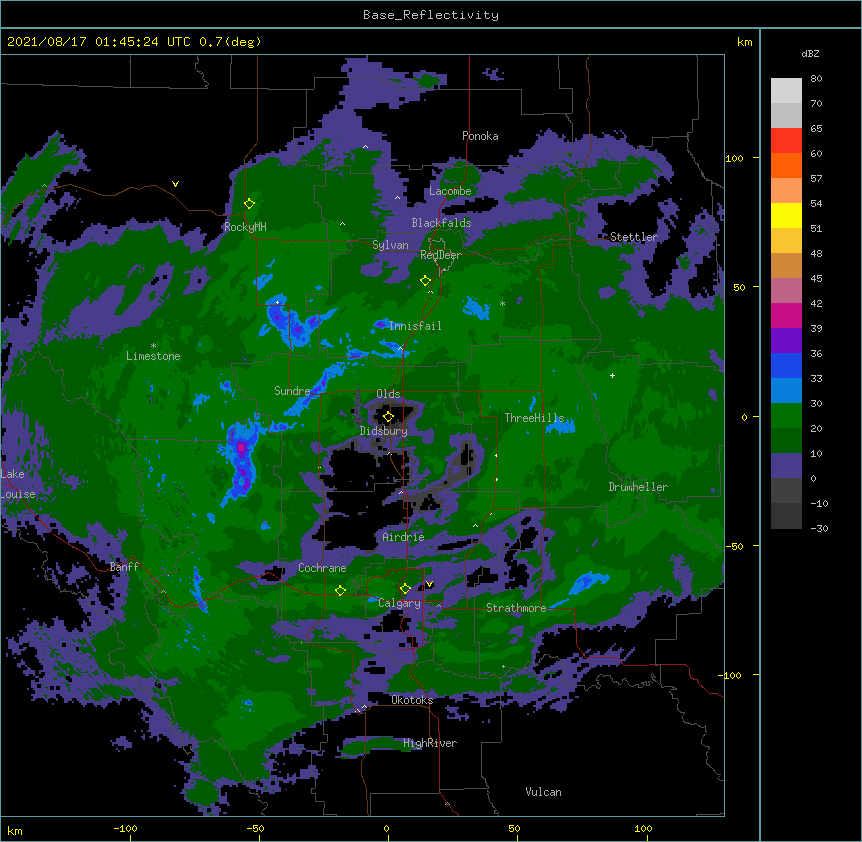The width and height of the screenshot is (862, 842).
Task: Click the Limestone label
Action: pos(153,356)
